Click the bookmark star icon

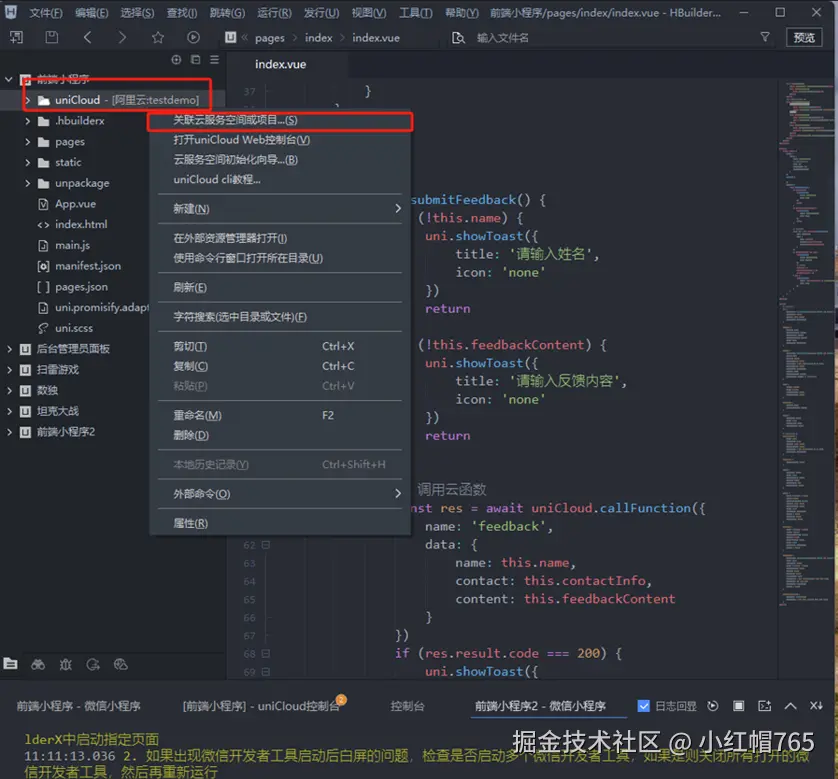pyautogui.click(x=158, y=37)
